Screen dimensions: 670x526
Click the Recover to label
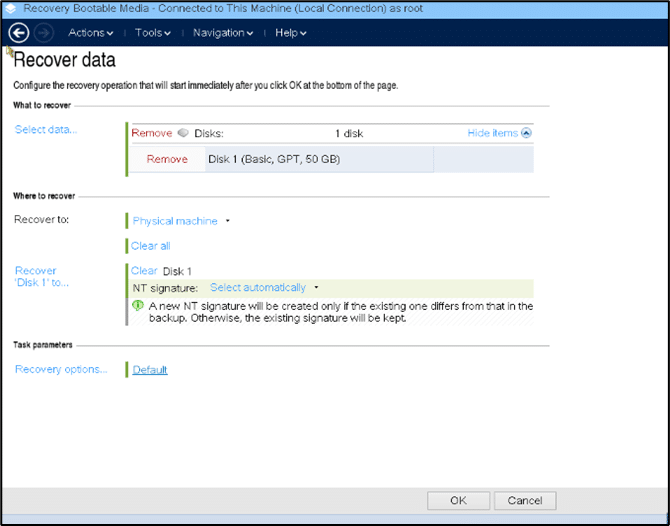41,220
